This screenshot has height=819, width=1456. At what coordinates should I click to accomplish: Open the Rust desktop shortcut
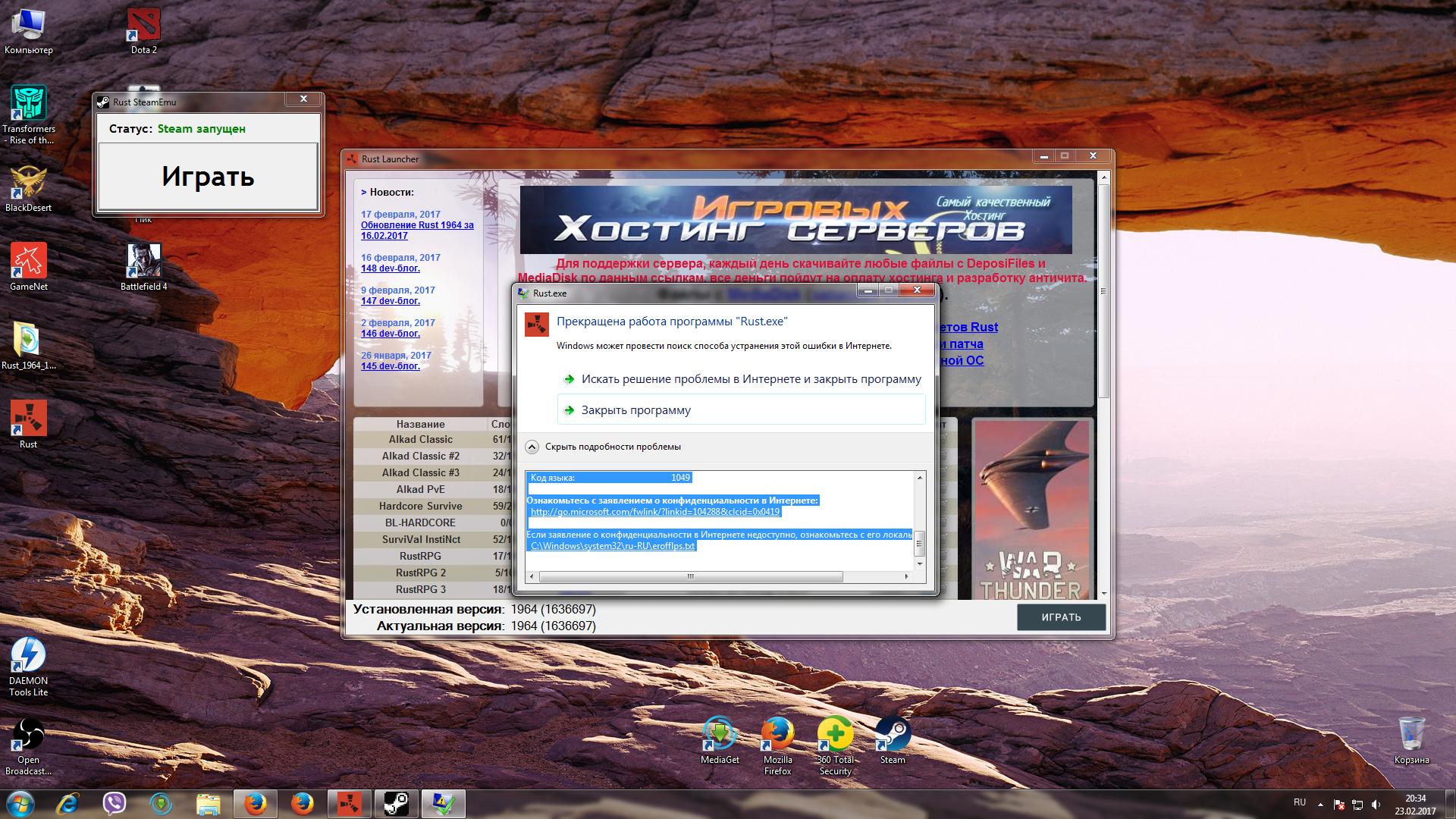tap(29, 425)
